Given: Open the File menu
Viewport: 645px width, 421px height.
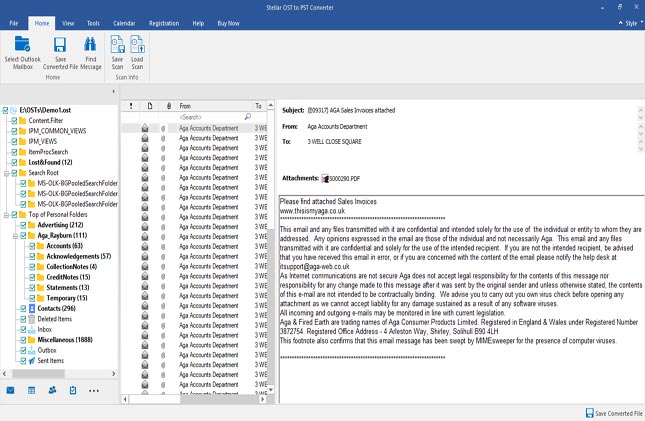Looking at the screenshot, I should [14, 23].
